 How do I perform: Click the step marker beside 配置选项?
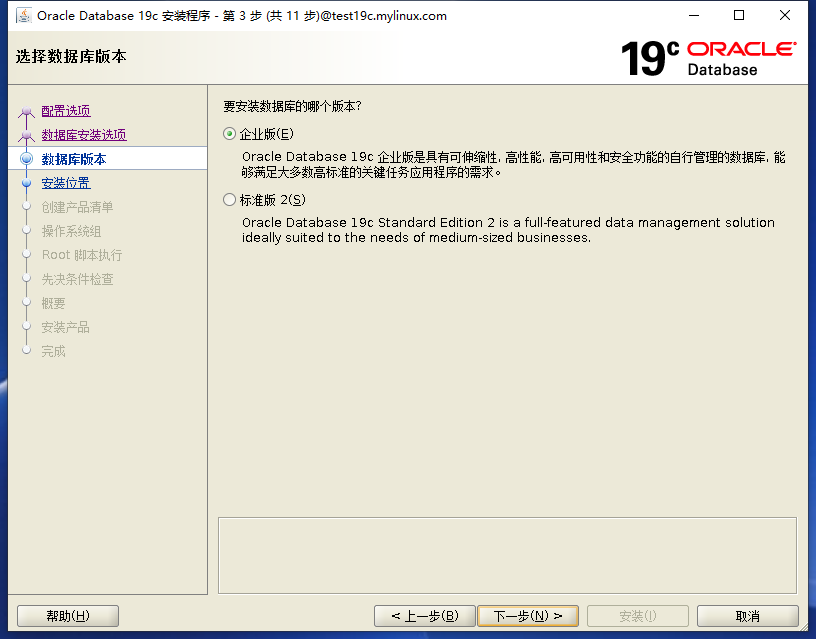(x=27, y=111)
